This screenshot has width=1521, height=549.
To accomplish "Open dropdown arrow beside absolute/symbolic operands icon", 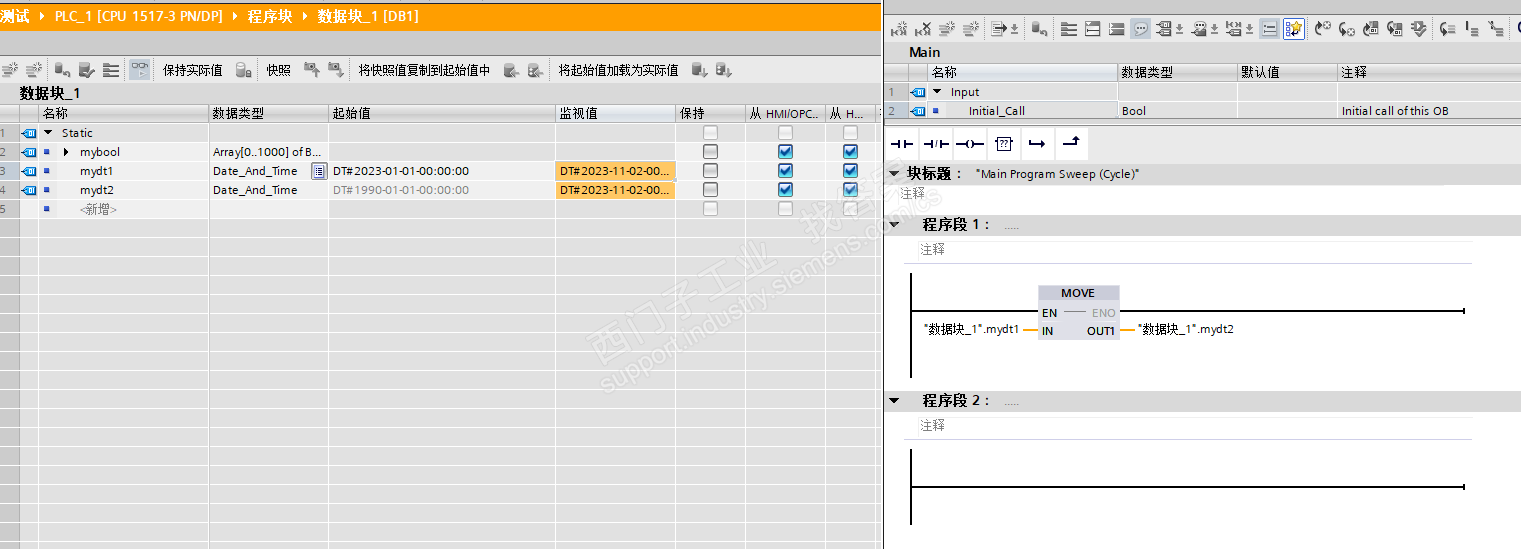I will [x=1179, y=29].
